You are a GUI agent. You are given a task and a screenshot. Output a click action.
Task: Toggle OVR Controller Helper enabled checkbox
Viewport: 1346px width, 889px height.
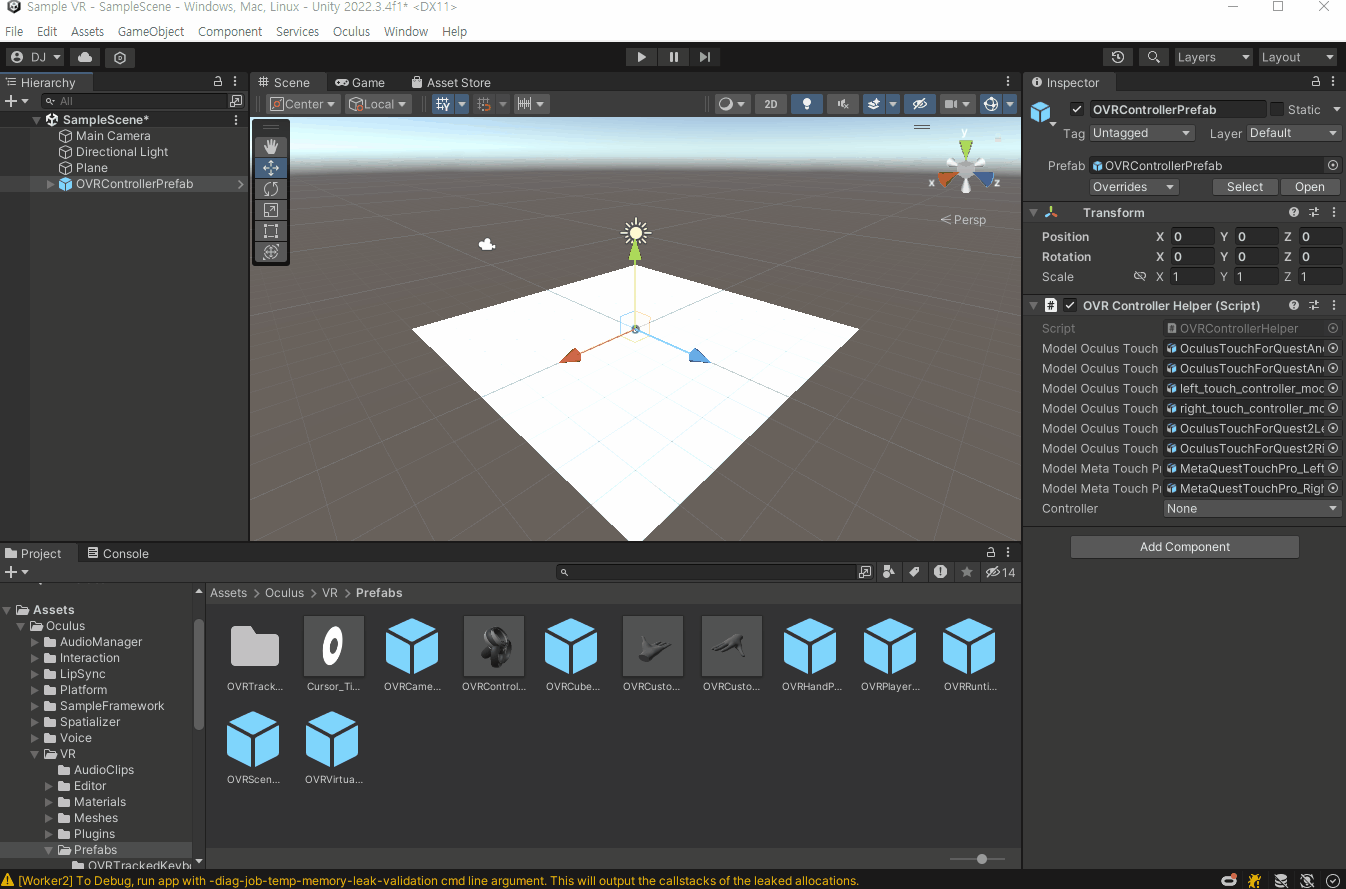[x=1070, y=305]
